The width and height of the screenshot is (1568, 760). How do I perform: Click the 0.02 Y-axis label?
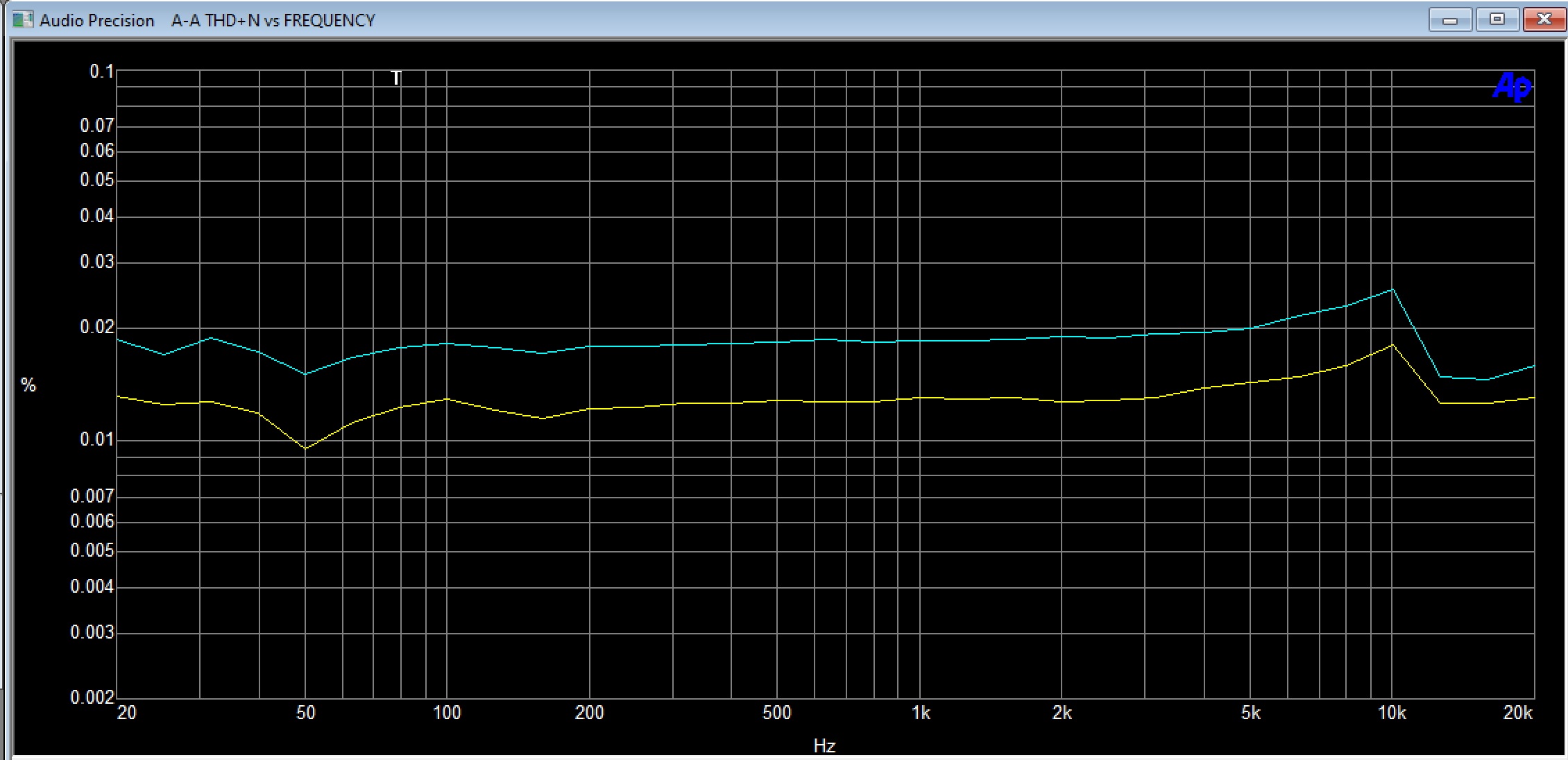tap(96, 326)
